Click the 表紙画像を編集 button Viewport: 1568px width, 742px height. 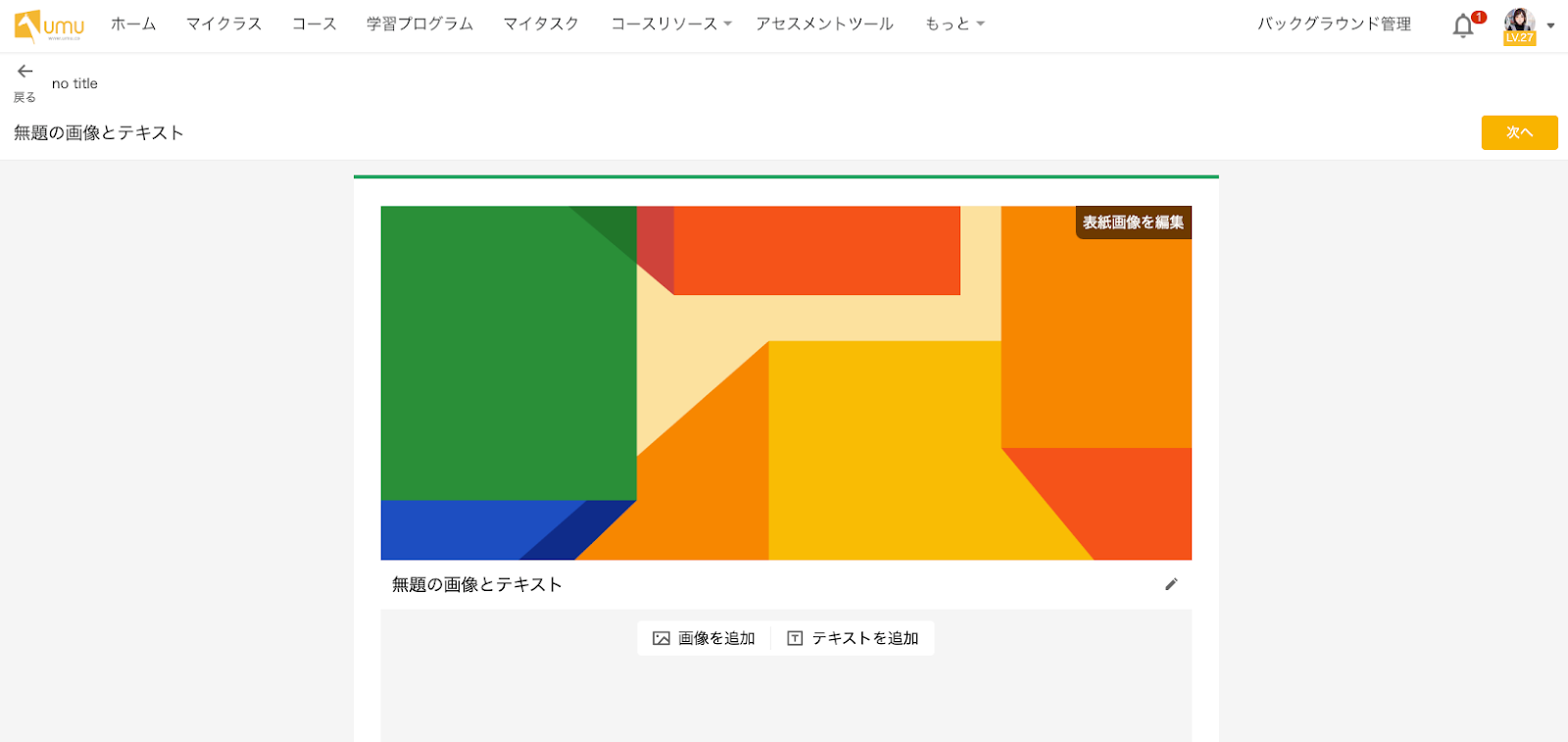[1133, 223]
